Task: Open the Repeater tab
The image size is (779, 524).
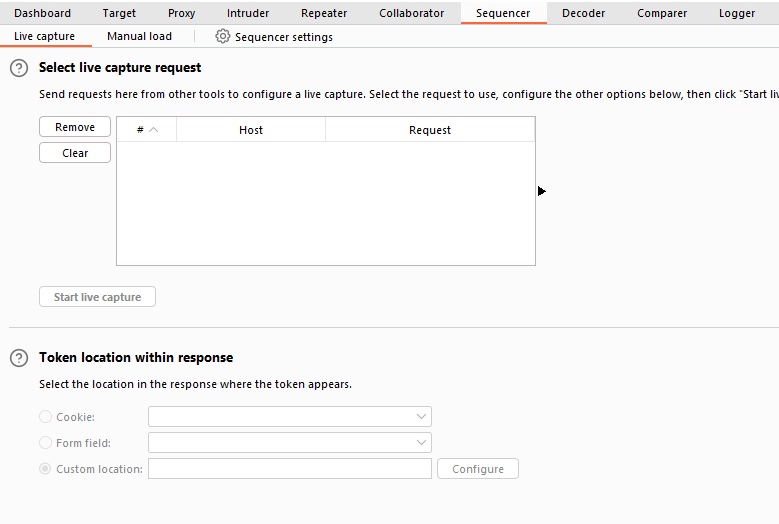Action: coord(324,13)
